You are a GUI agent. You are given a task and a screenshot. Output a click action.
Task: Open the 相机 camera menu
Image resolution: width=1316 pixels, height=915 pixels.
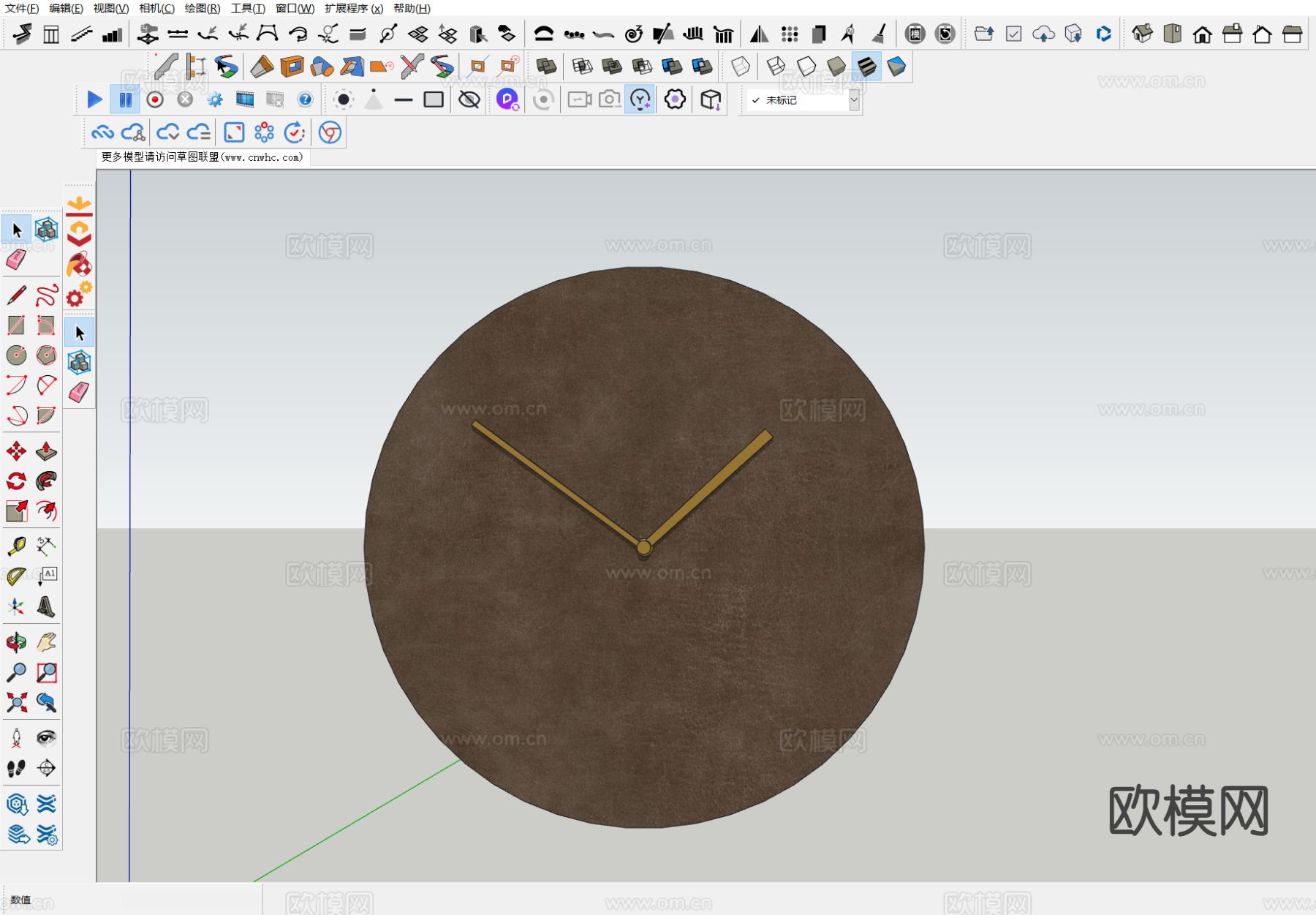click(156, 9)
